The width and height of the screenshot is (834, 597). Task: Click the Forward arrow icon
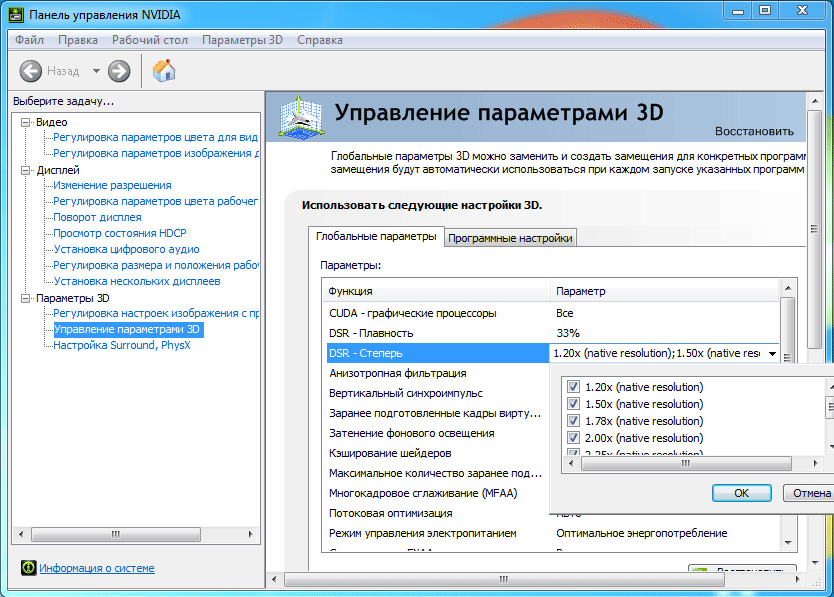click(119, 71)
